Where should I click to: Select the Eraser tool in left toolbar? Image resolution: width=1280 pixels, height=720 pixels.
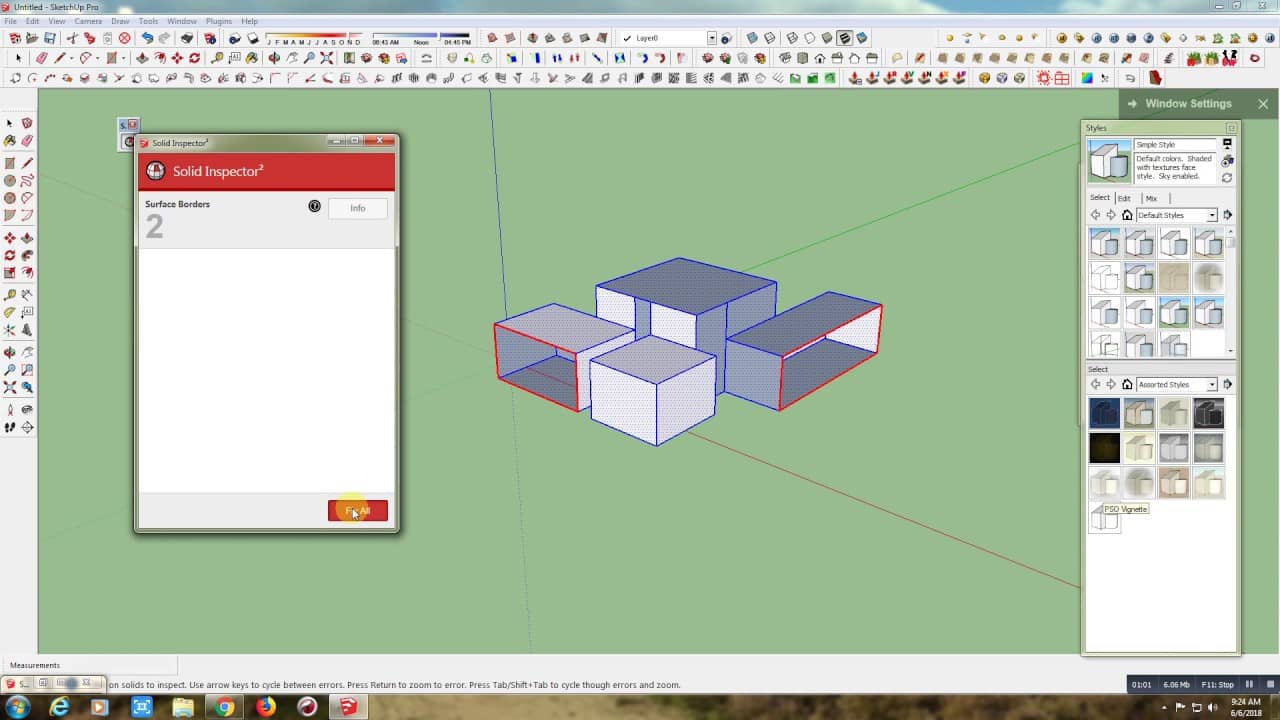(27, 141)
